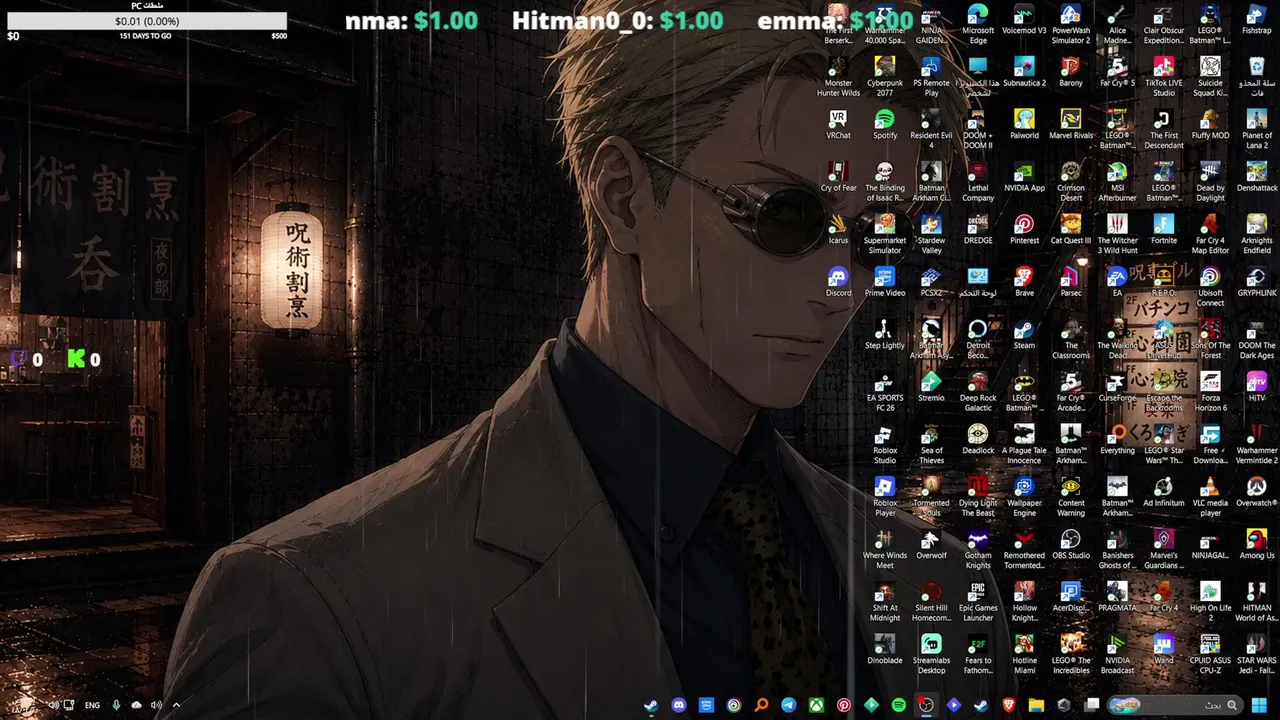1280x720 pixels.
Task: Click the Deadlock desktop icon
Action: 977,439
